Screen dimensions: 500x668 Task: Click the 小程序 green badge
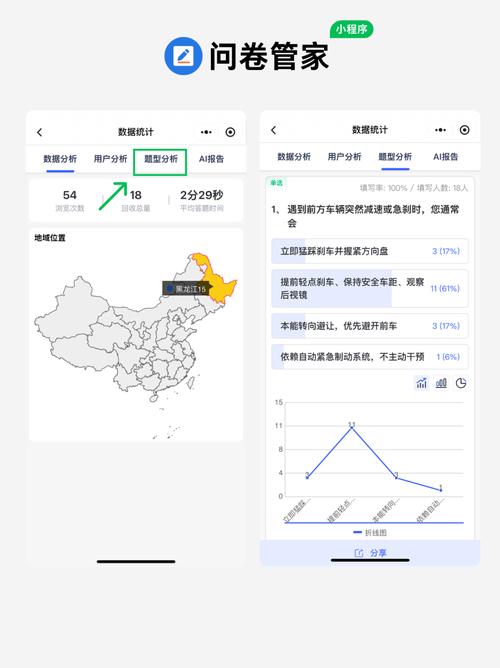[351, 29]
